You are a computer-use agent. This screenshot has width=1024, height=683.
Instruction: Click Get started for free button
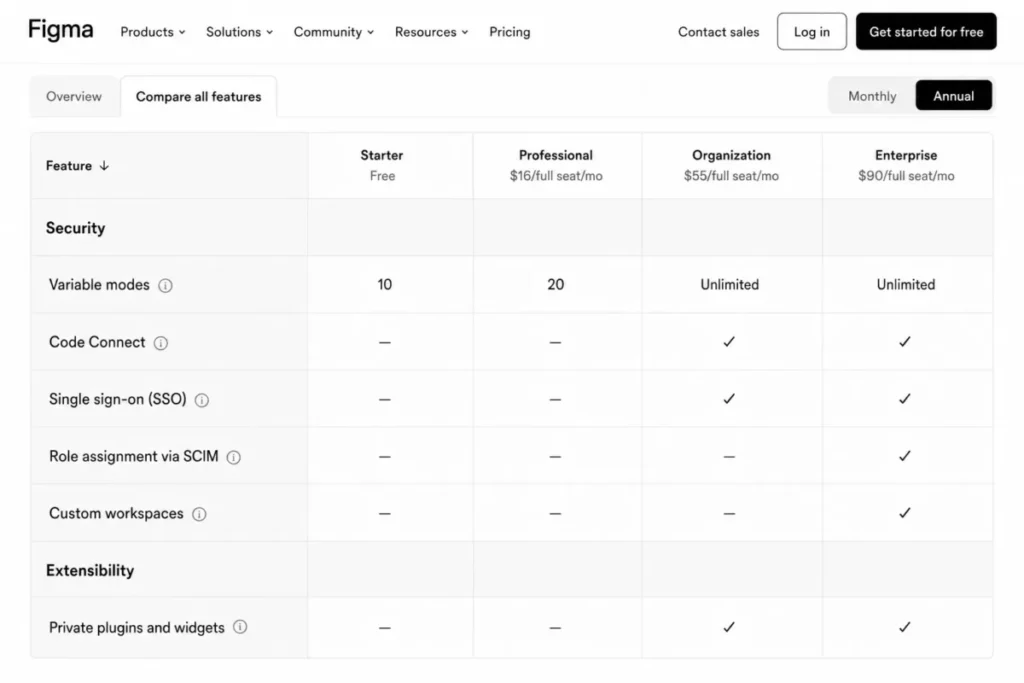(x=926, y=31)
